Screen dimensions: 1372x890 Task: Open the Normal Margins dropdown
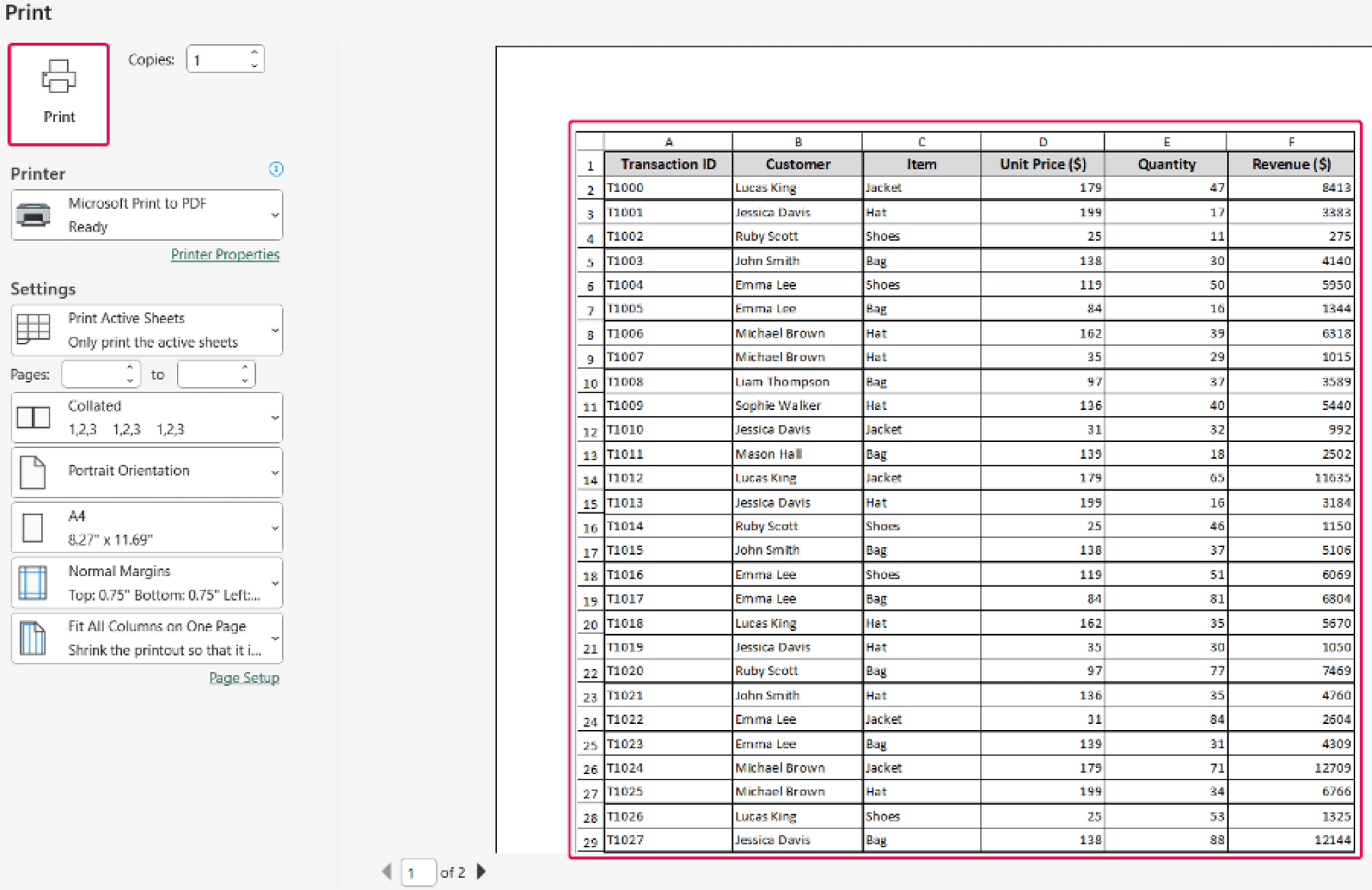275,582
